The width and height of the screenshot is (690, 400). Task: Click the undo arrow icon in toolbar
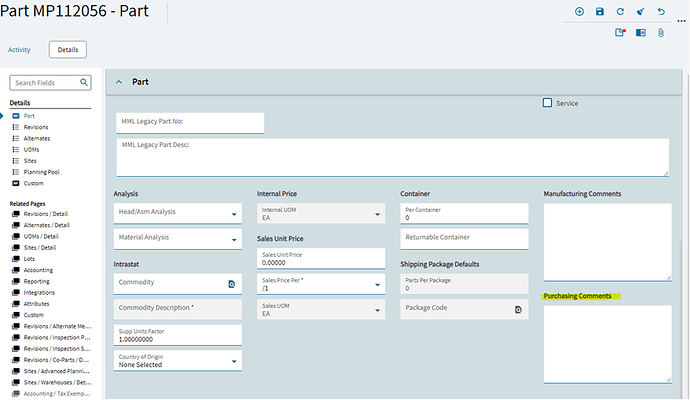pos(661,12)
